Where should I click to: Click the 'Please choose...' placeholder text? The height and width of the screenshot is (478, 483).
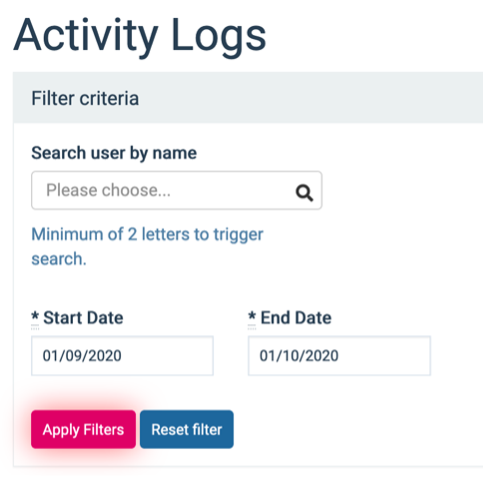point(108,190)
